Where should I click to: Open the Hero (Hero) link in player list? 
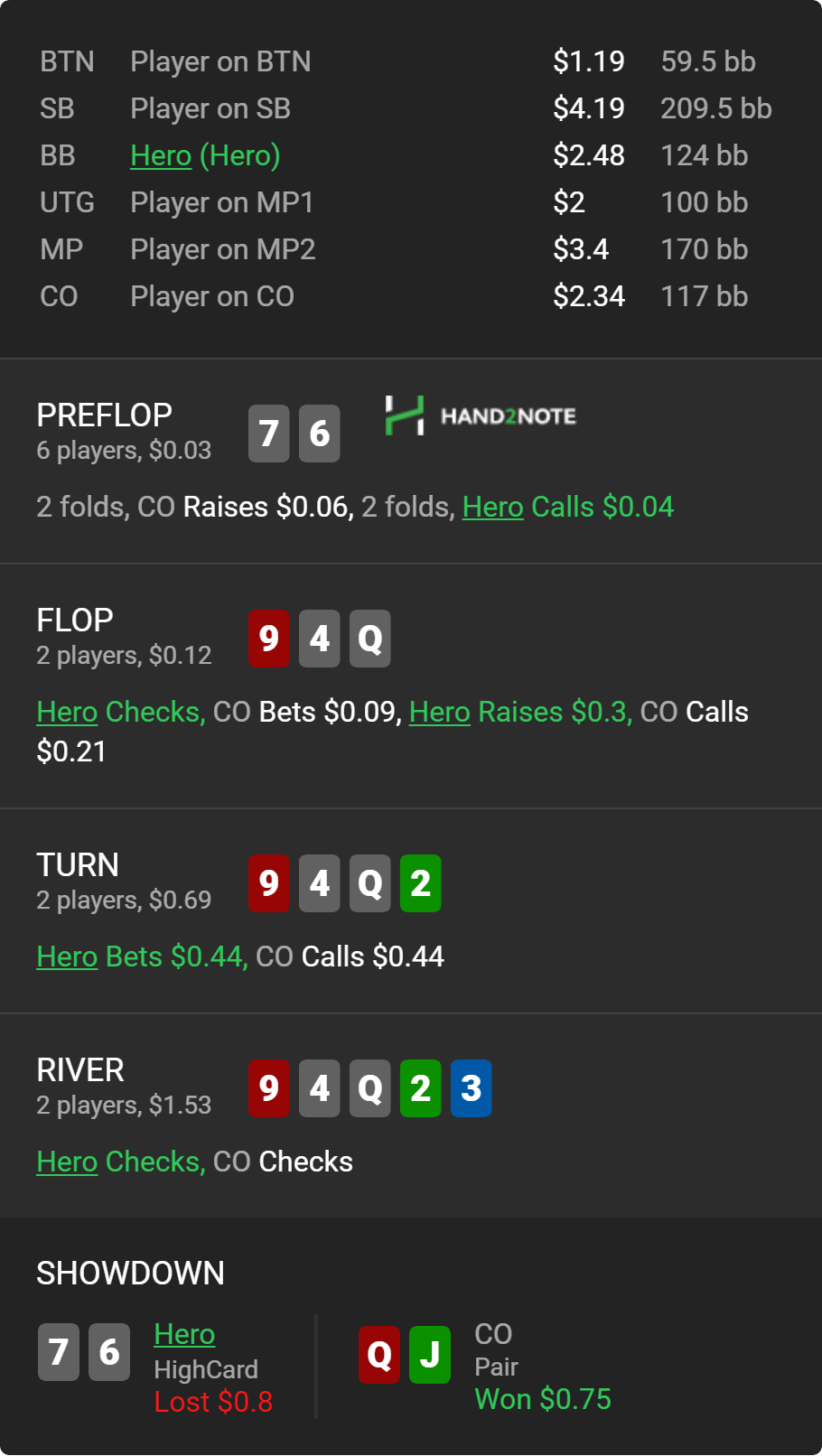205,155
